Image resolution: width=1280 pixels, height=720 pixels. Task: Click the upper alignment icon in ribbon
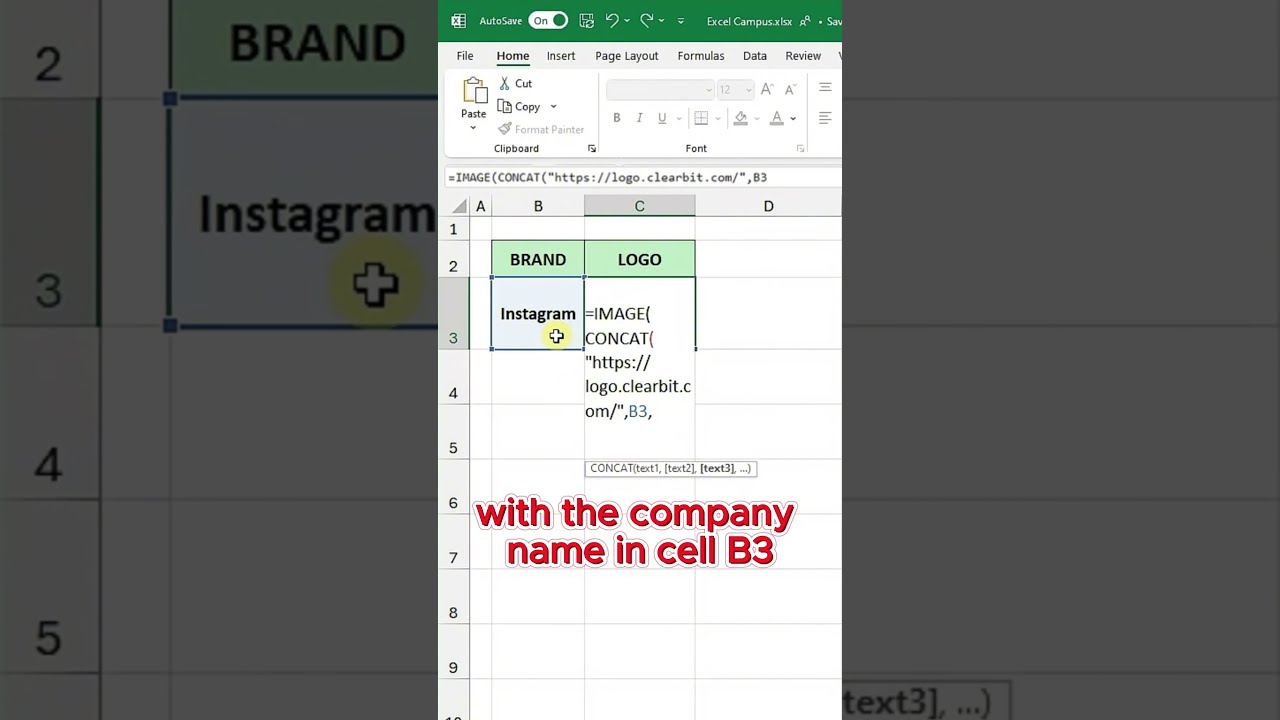click(825, 88)
